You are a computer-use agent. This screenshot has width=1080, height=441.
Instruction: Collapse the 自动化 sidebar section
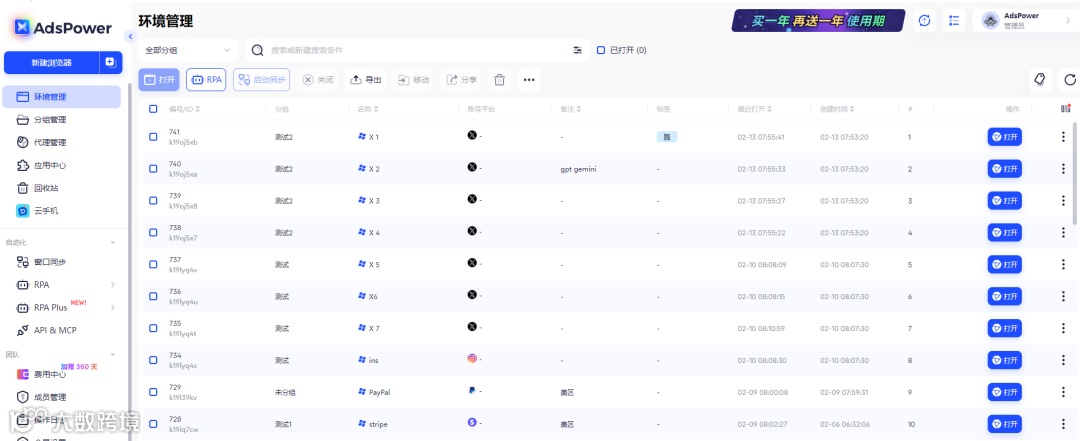[x=113, y=243]
